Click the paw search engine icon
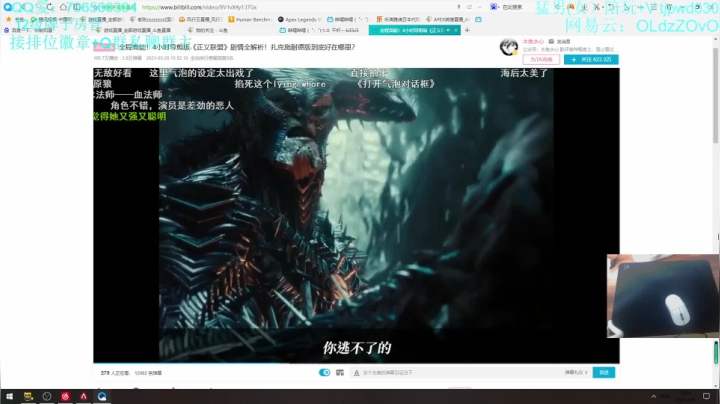This screenshot has height=404, width=720. click(494, 7)
